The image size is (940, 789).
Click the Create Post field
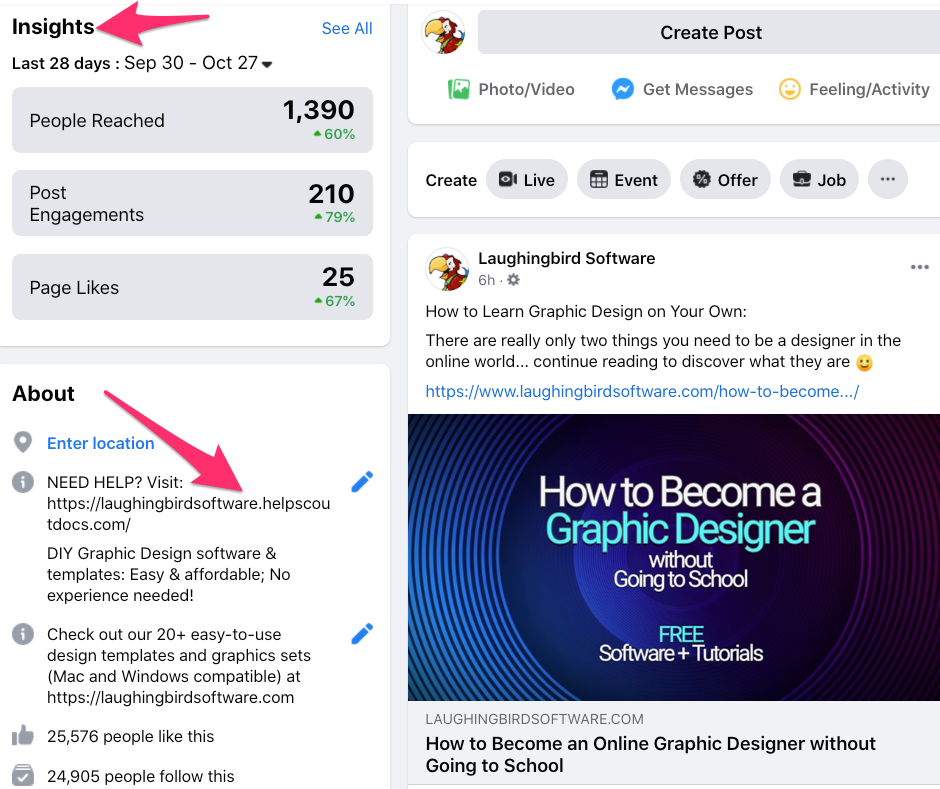pyautogui.click(x=711, y=32)
